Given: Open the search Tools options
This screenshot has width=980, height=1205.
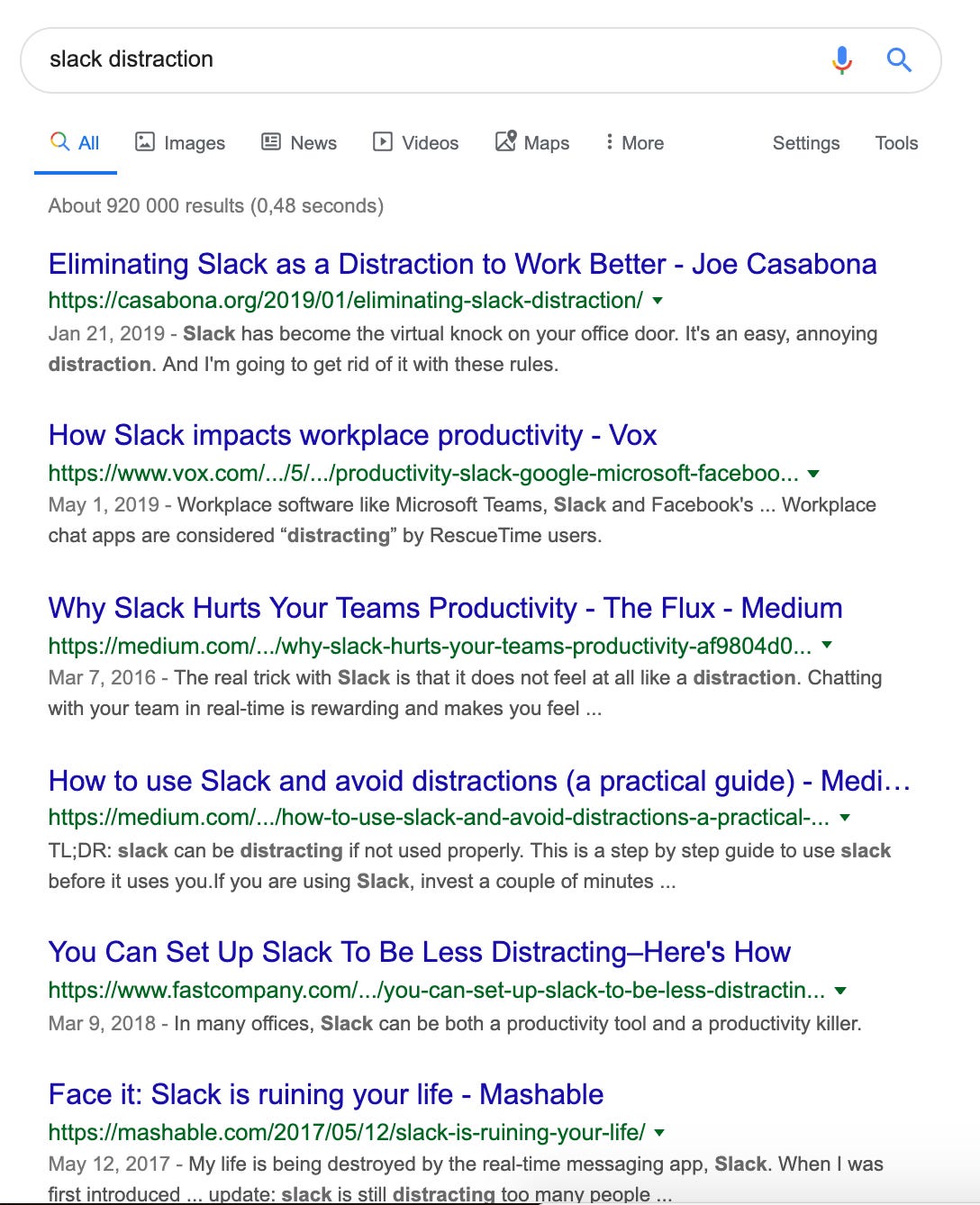Looking at the screenshot, I should pos(896,143).
